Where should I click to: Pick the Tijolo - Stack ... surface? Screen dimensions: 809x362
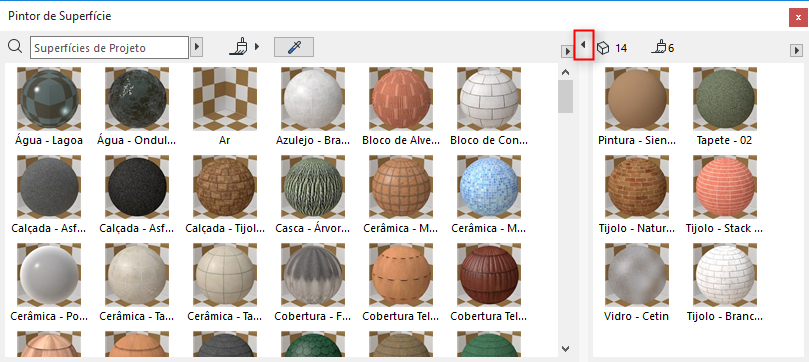click(725, 195)
